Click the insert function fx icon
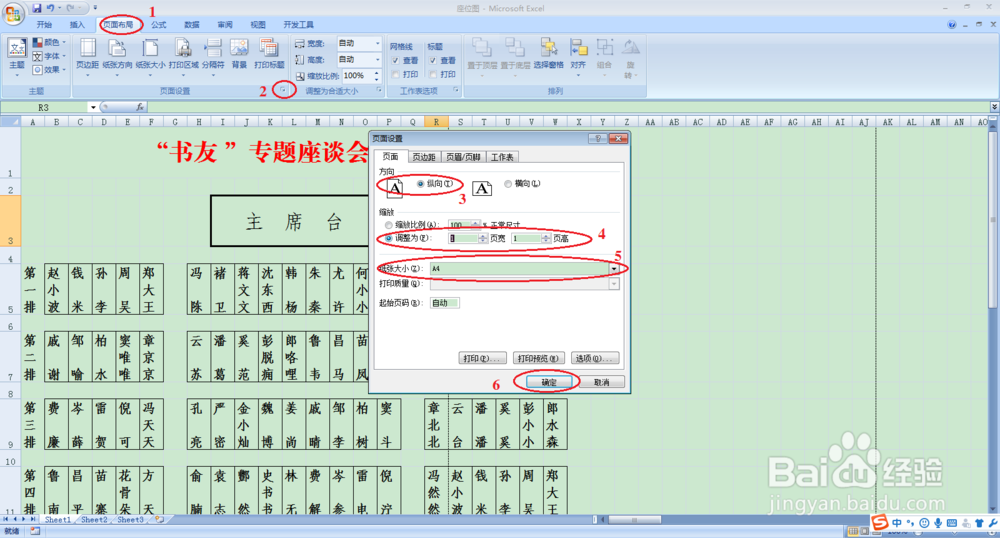Image resolution: width=1000 pixels, height=538 pixels. [x=140, y=107]
